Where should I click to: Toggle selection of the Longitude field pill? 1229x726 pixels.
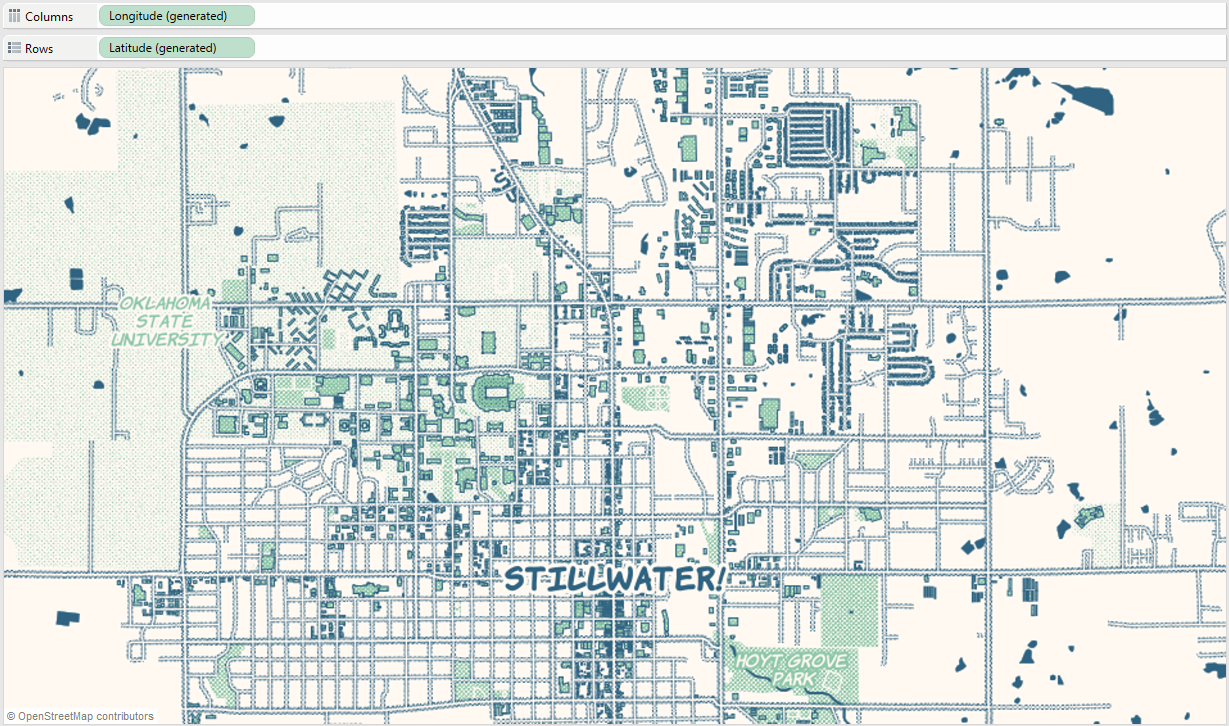(176, 15)
